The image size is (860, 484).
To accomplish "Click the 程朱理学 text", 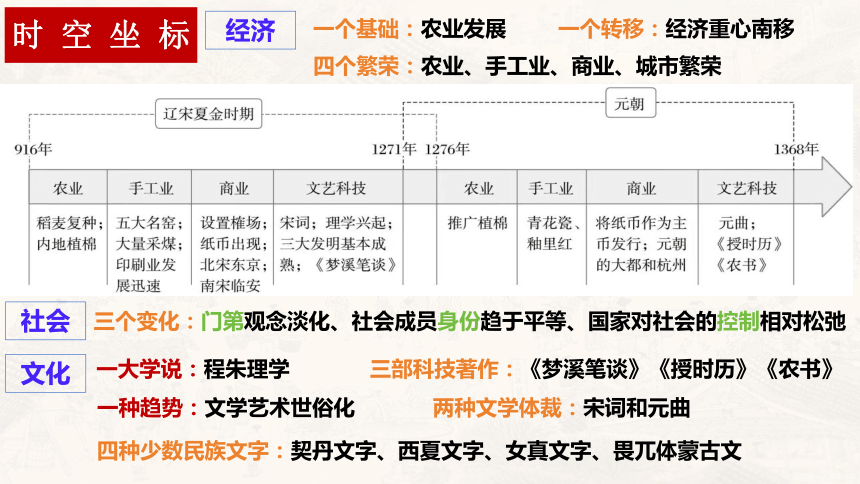I will pos(246,369).
